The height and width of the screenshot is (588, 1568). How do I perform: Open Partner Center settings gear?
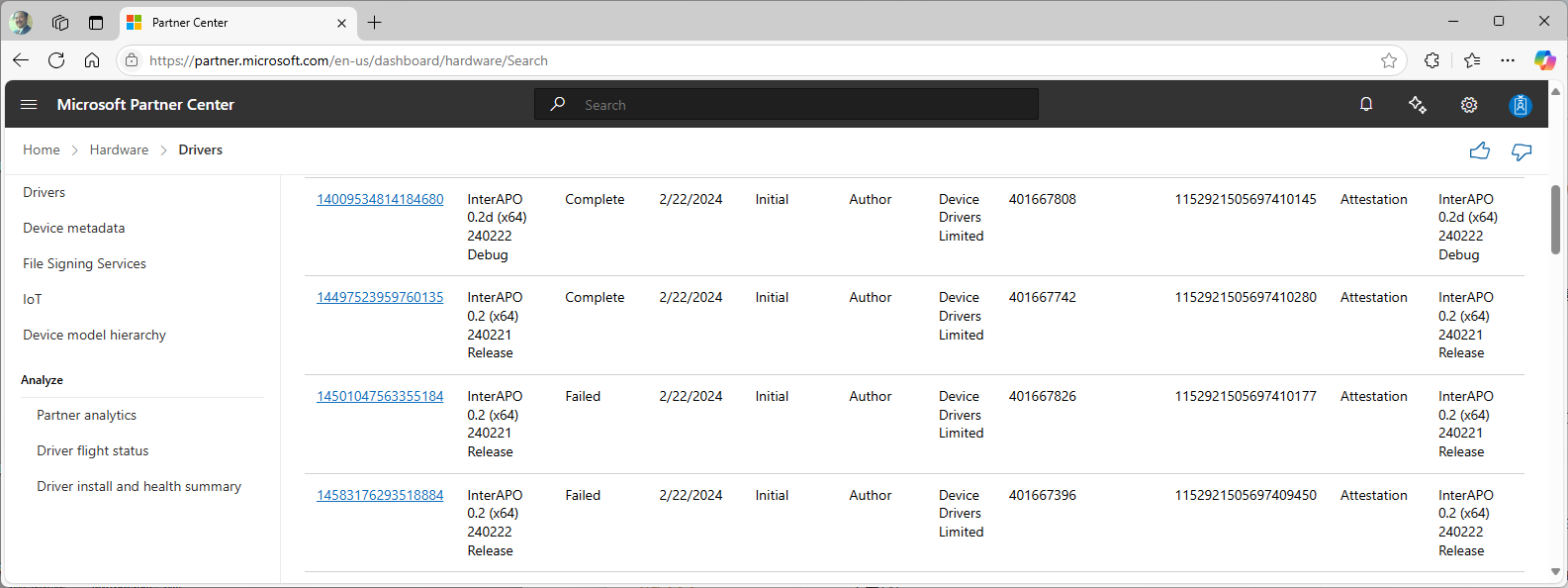click(x=1469, y=105)
